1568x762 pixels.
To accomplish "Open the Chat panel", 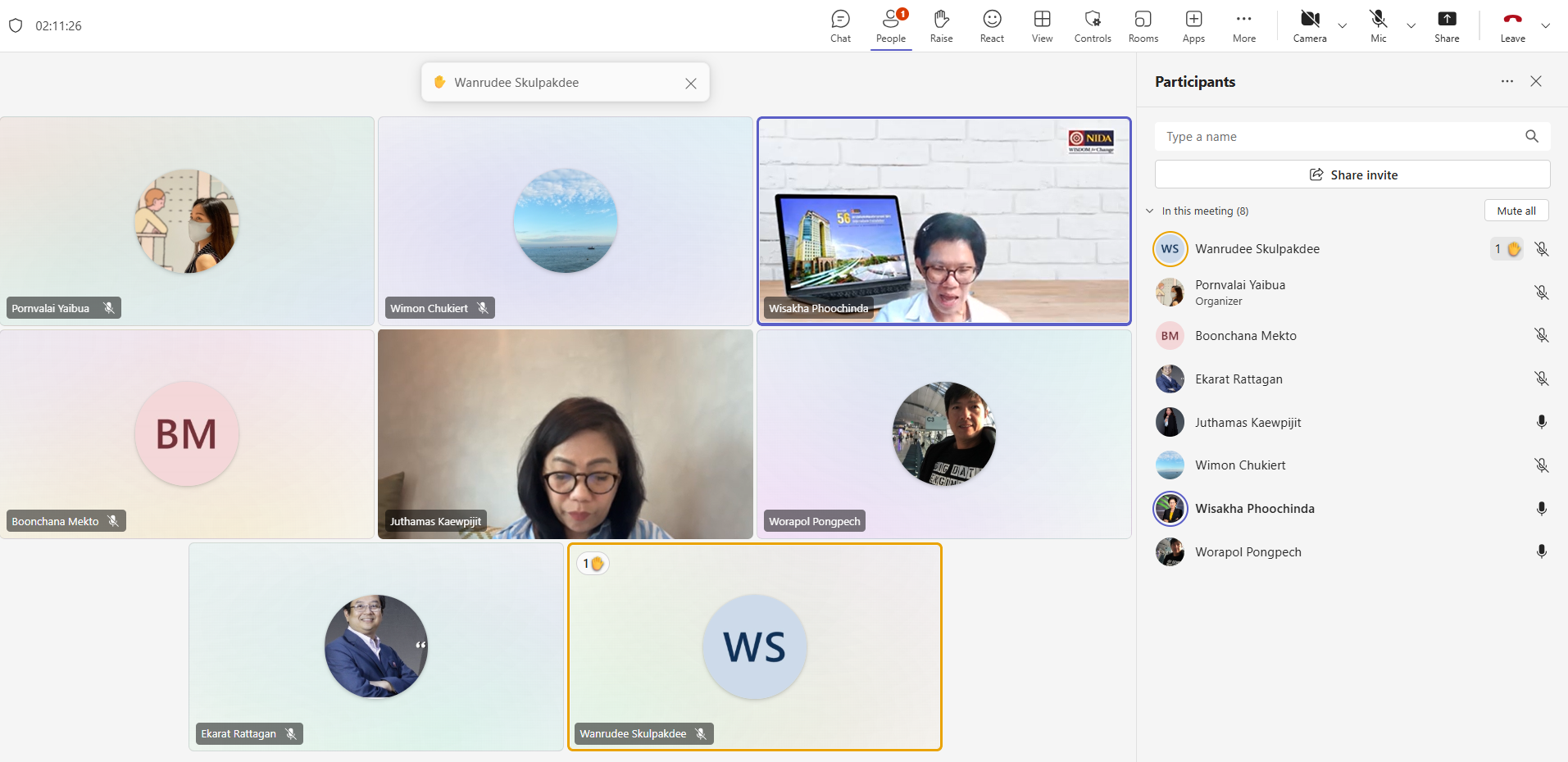I will 840,25.
